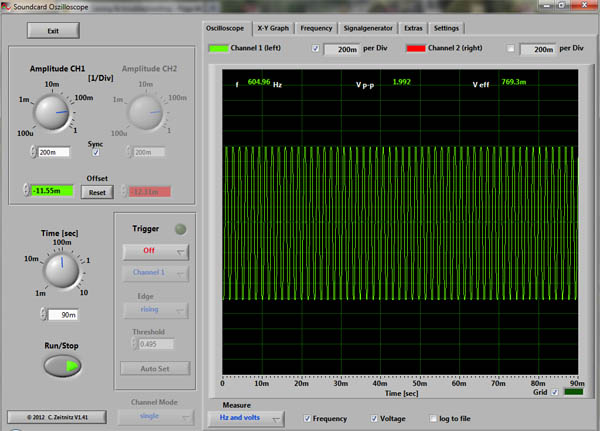Click the Trigger status LED indicator
The width and height of the screenshot is (600, 431).
click(180, 229)
